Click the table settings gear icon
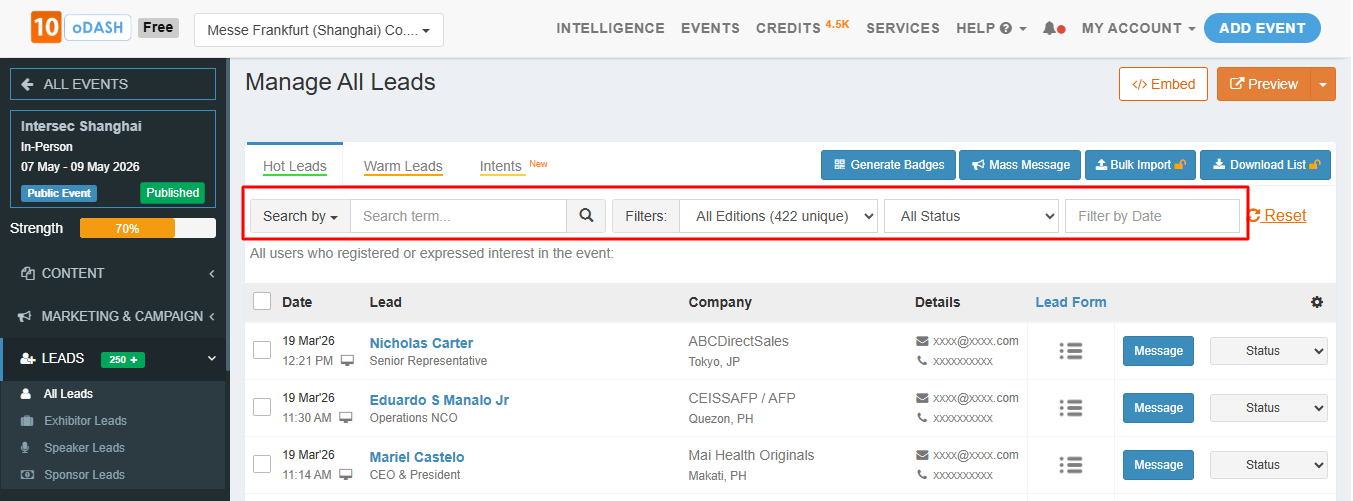 (1317, 302)
